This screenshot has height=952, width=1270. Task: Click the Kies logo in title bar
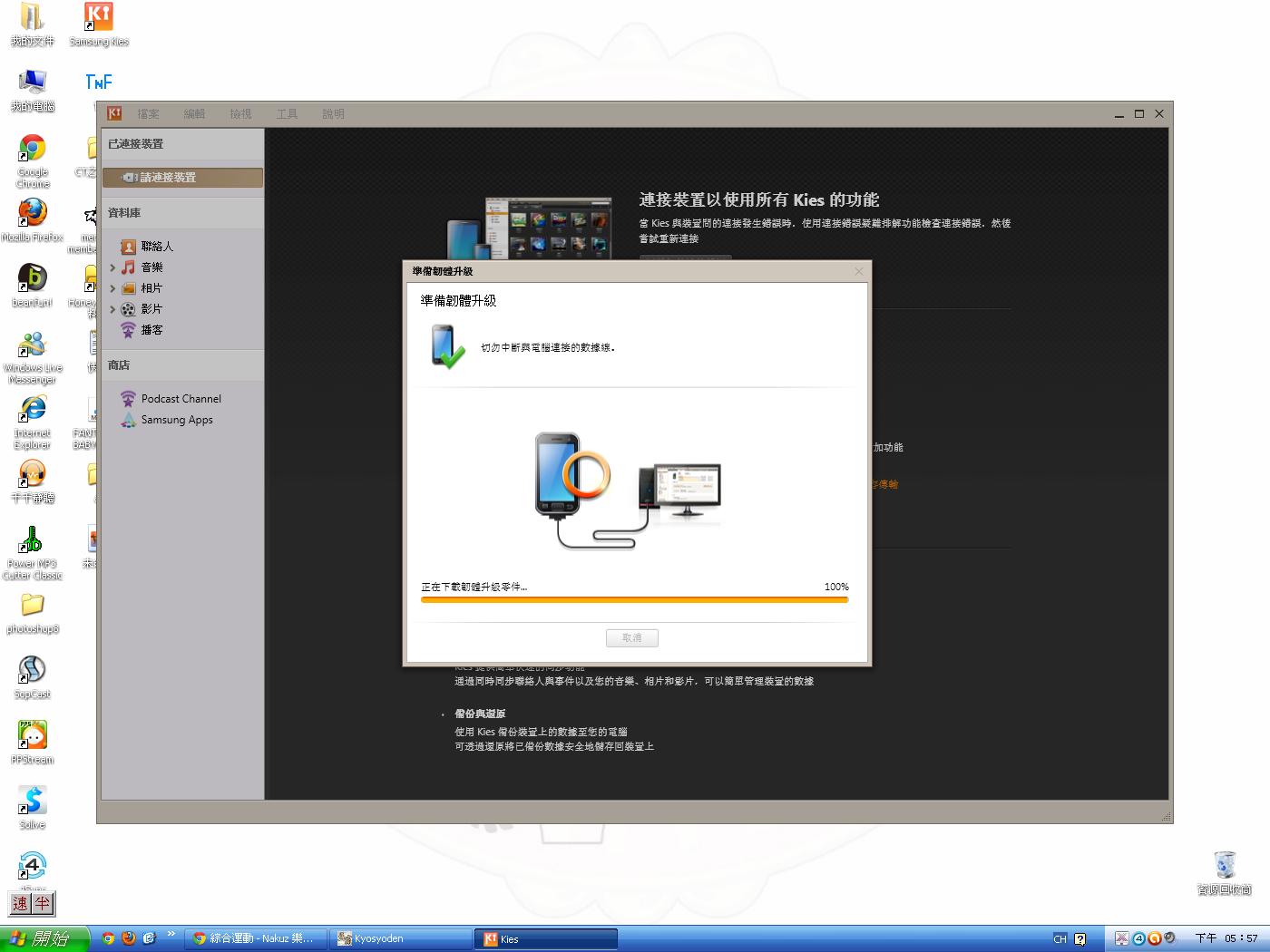114,113
